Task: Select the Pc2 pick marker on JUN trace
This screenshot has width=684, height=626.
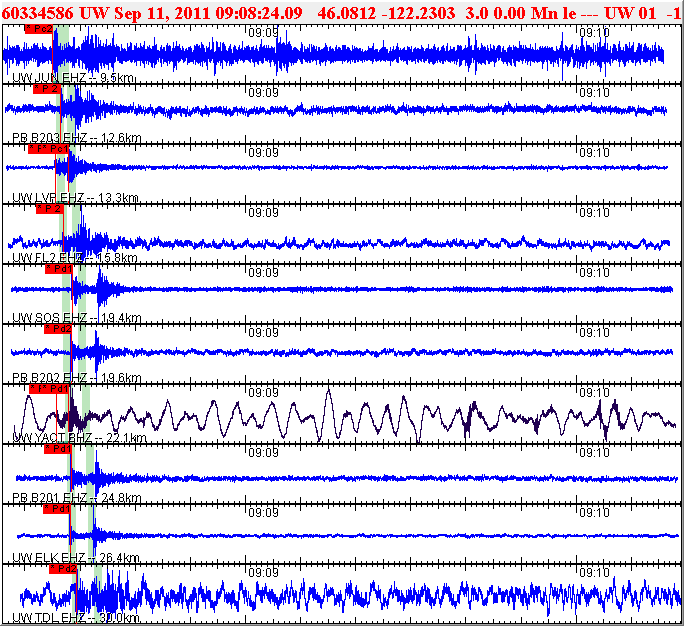Action: (39, 29)
